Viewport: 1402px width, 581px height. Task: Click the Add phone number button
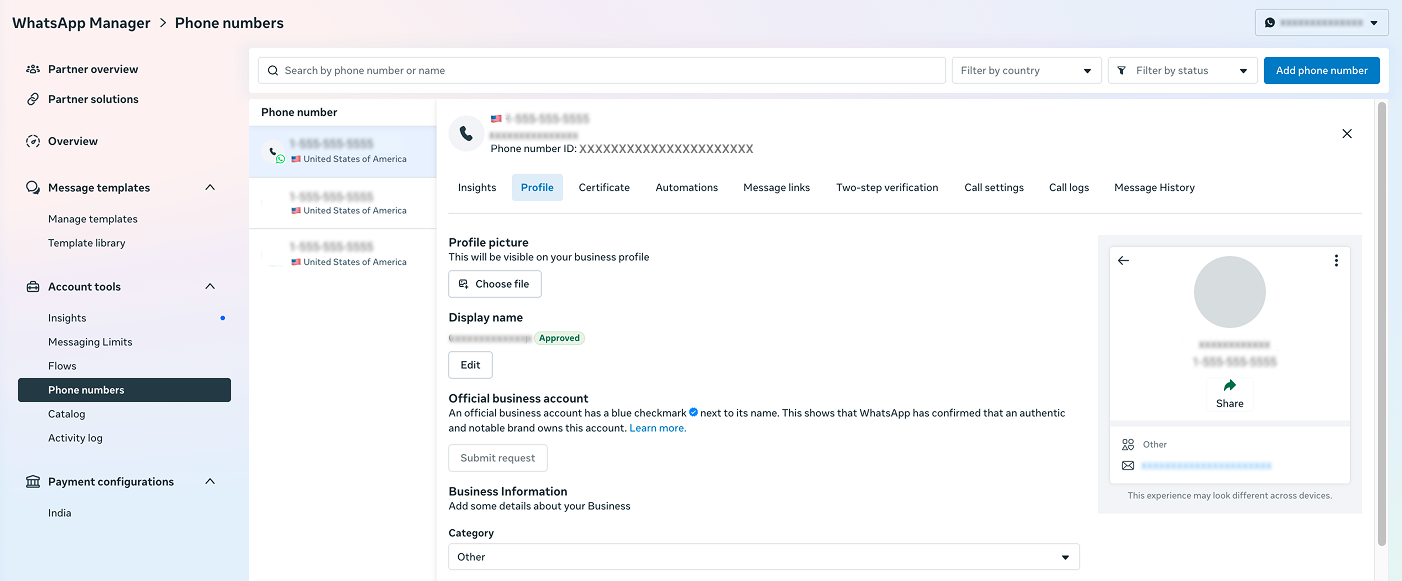point(1321,70)
